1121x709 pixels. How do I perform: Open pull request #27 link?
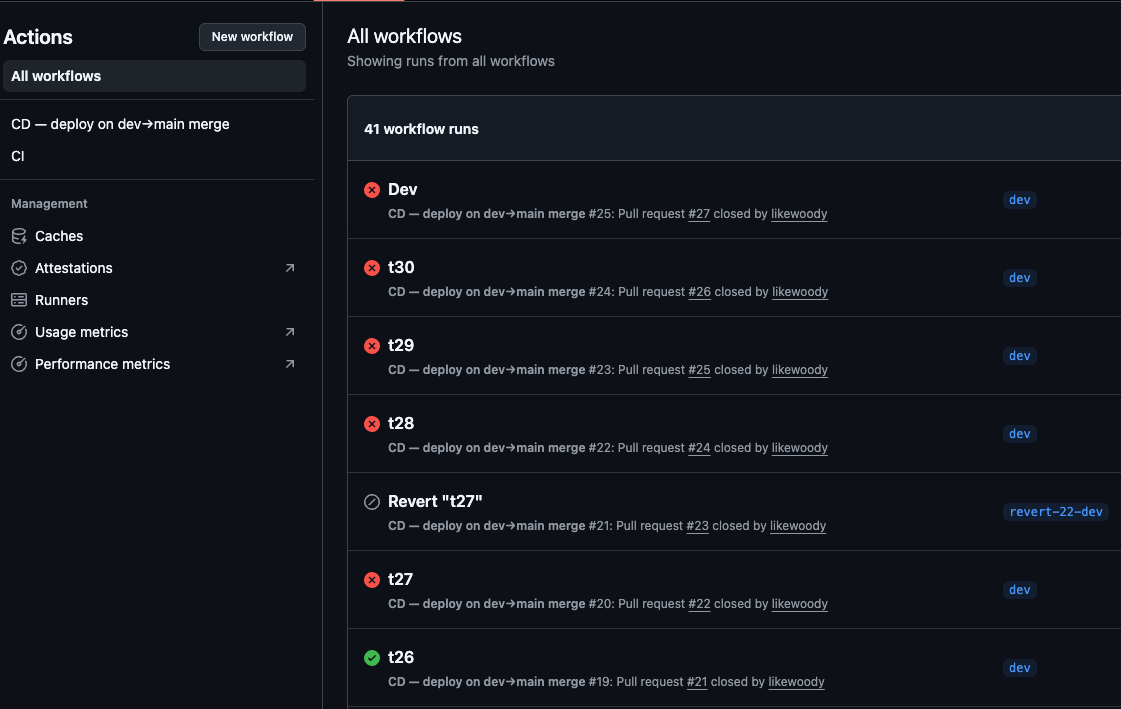click(699, 214)
